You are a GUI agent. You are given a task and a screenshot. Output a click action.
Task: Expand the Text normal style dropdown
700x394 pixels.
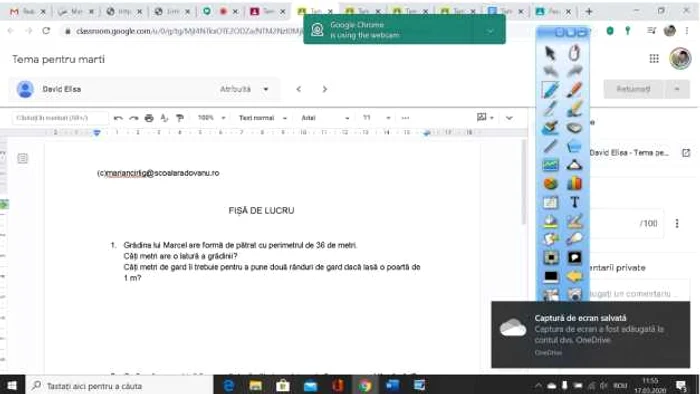(x=262, y=118)
